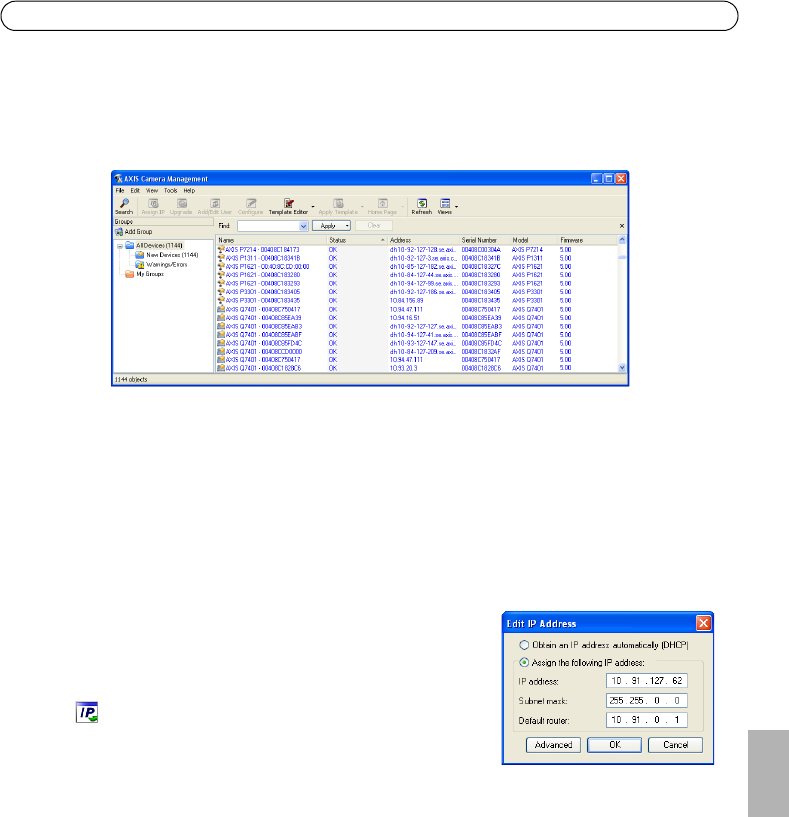The image size is (789, 817).
Task: Click address 10.93.20.3
Action: point(404,368)
